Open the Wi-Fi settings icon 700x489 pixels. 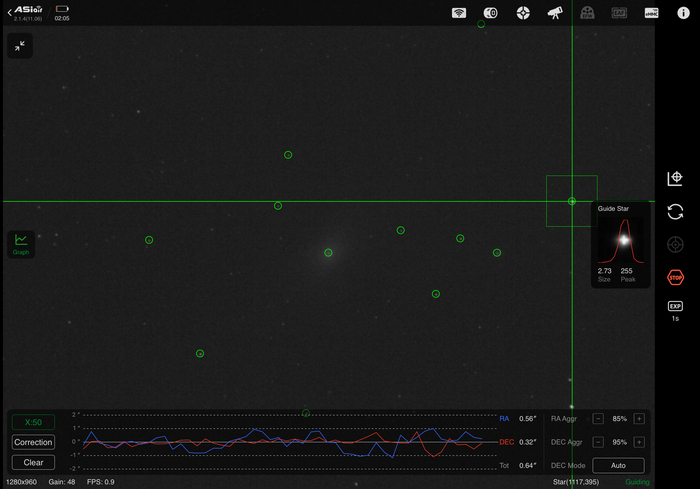coord(459,13)
